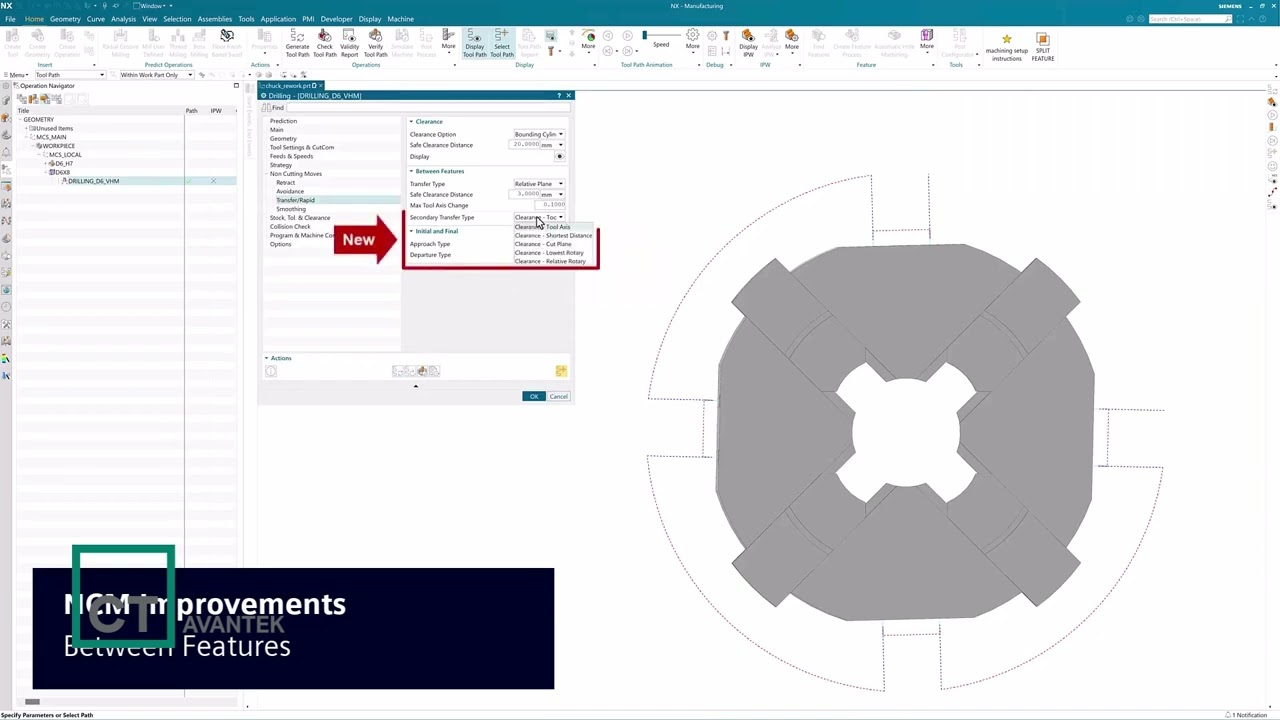1280x720 pixels.
Task: Open the Menu button below the ribbon
Action: 18,75
